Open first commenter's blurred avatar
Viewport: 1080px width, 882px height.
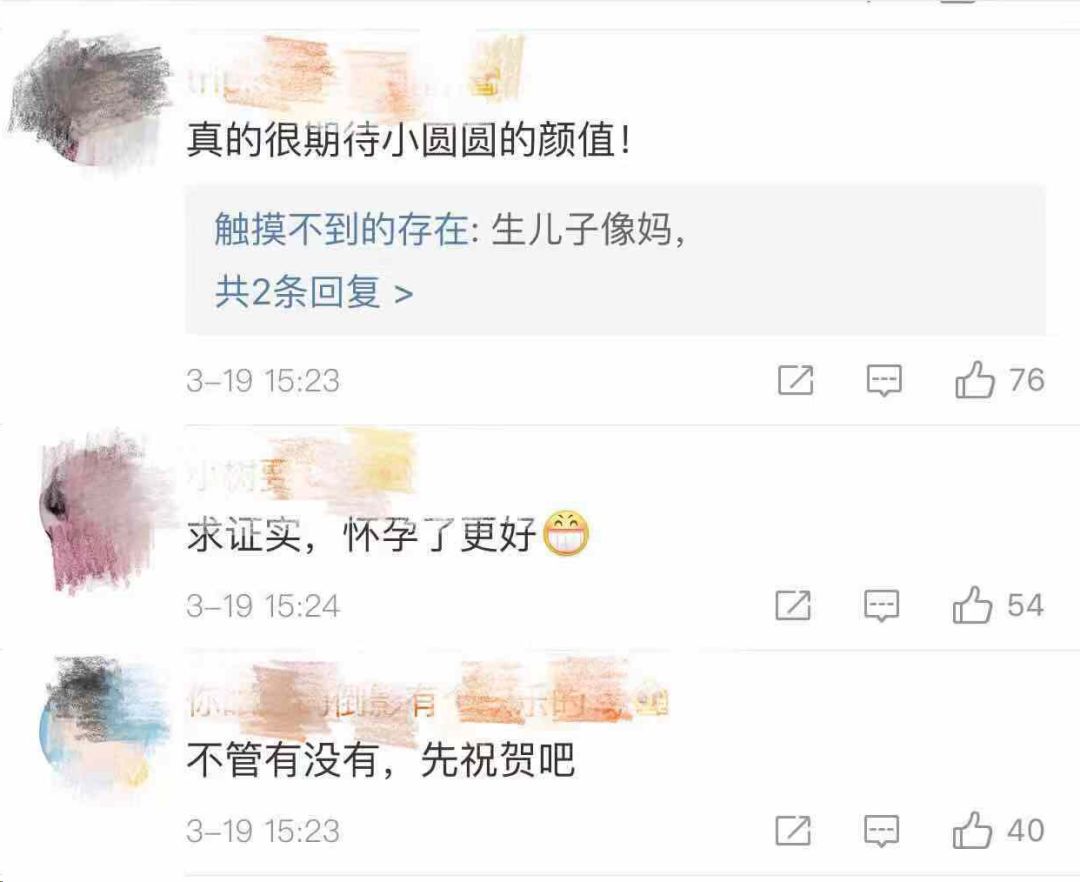coord(90,98)
